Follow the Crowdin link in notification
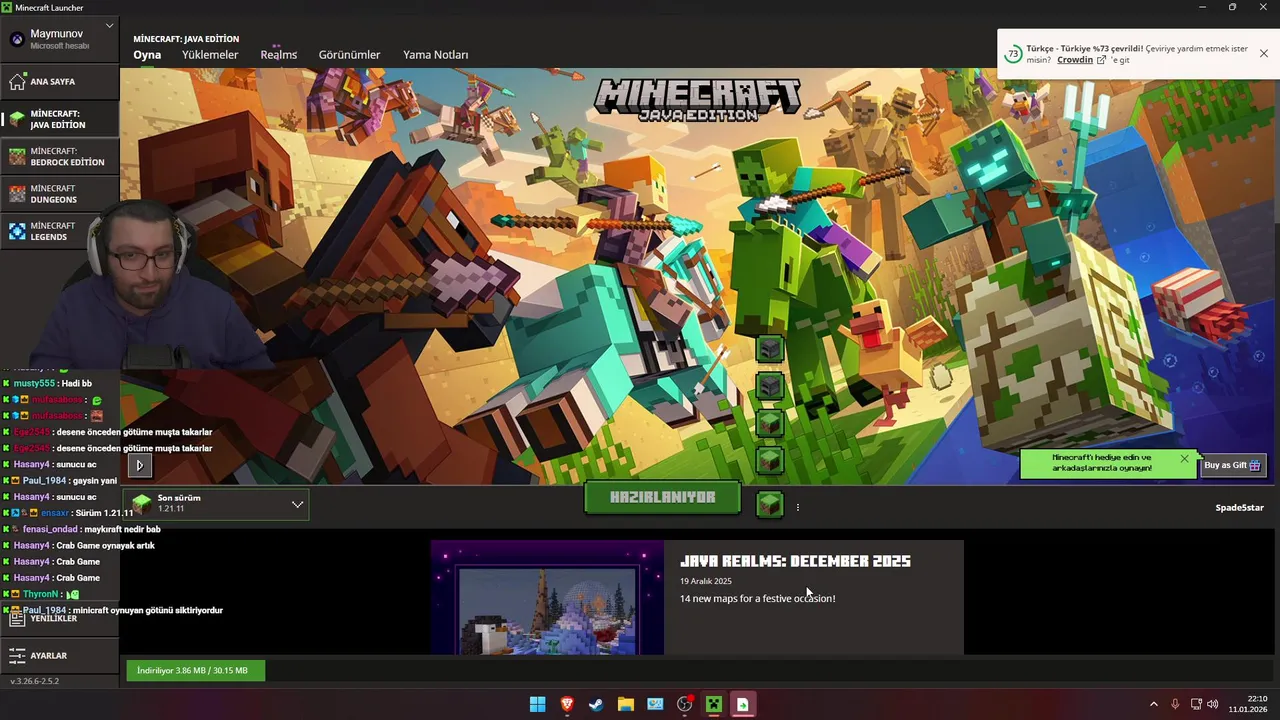 pyautogui.click(x=1075, y=60)
